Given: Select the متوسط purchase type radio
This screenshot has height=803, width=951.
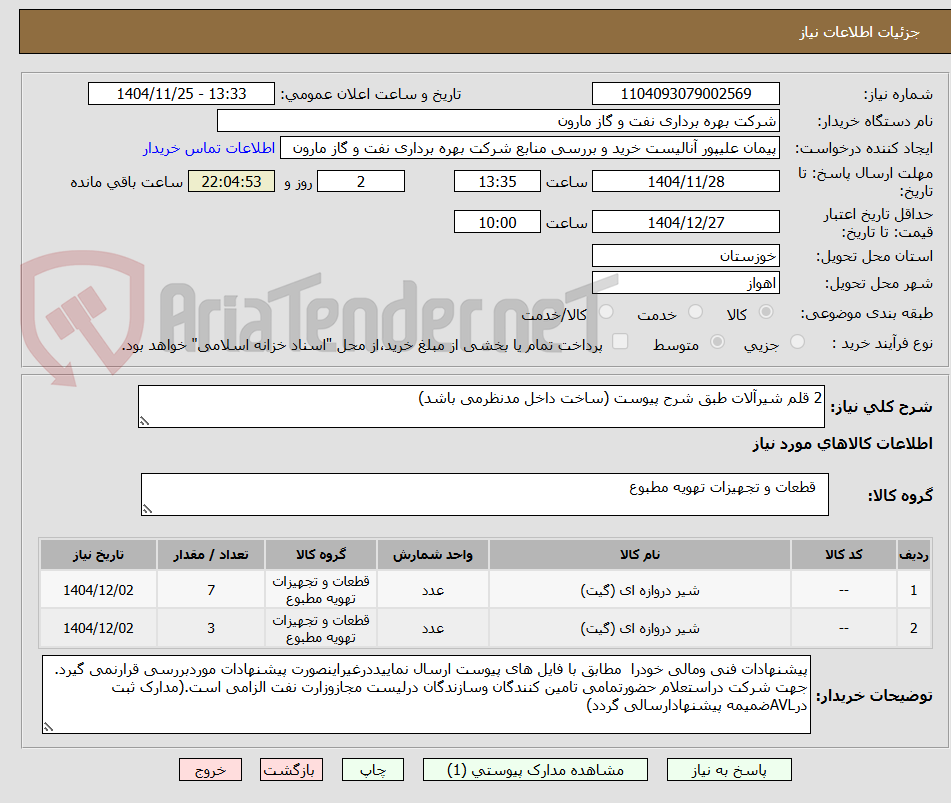Looking at the screenshot, I should coord(717,342).
